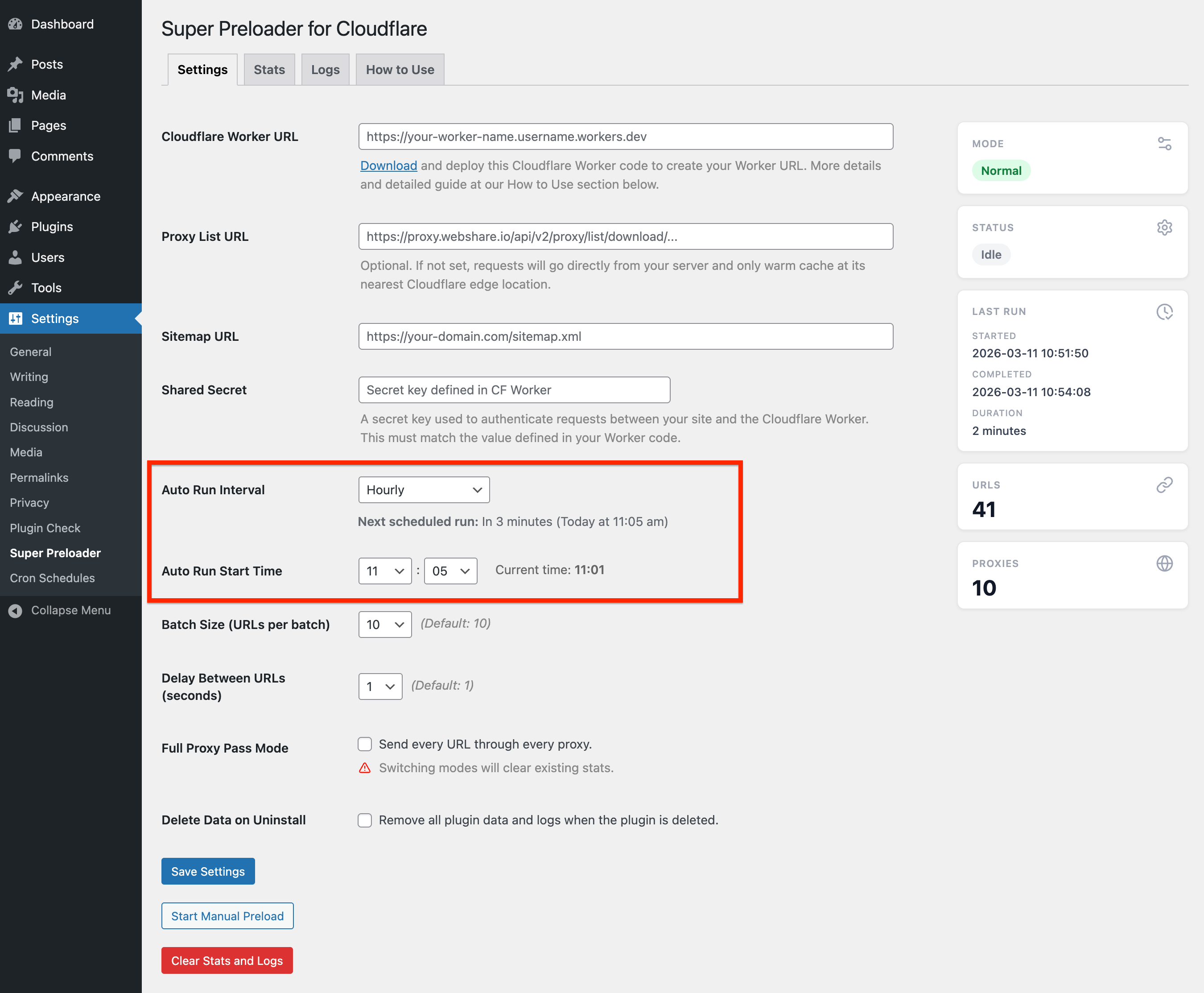Click the gear icon on the Status card
This screenshot has height=993, width=1204.
pos(1165,227)
